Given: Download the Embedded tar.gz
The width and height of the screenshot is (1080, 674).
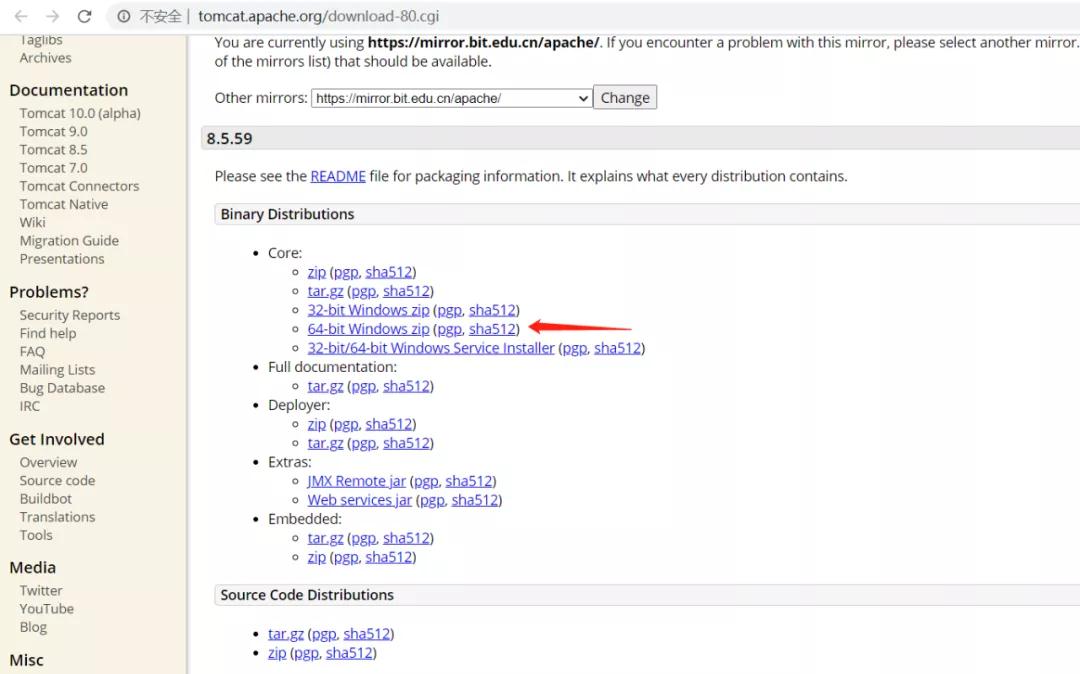Looking at the screenshot, I should 325,538.
